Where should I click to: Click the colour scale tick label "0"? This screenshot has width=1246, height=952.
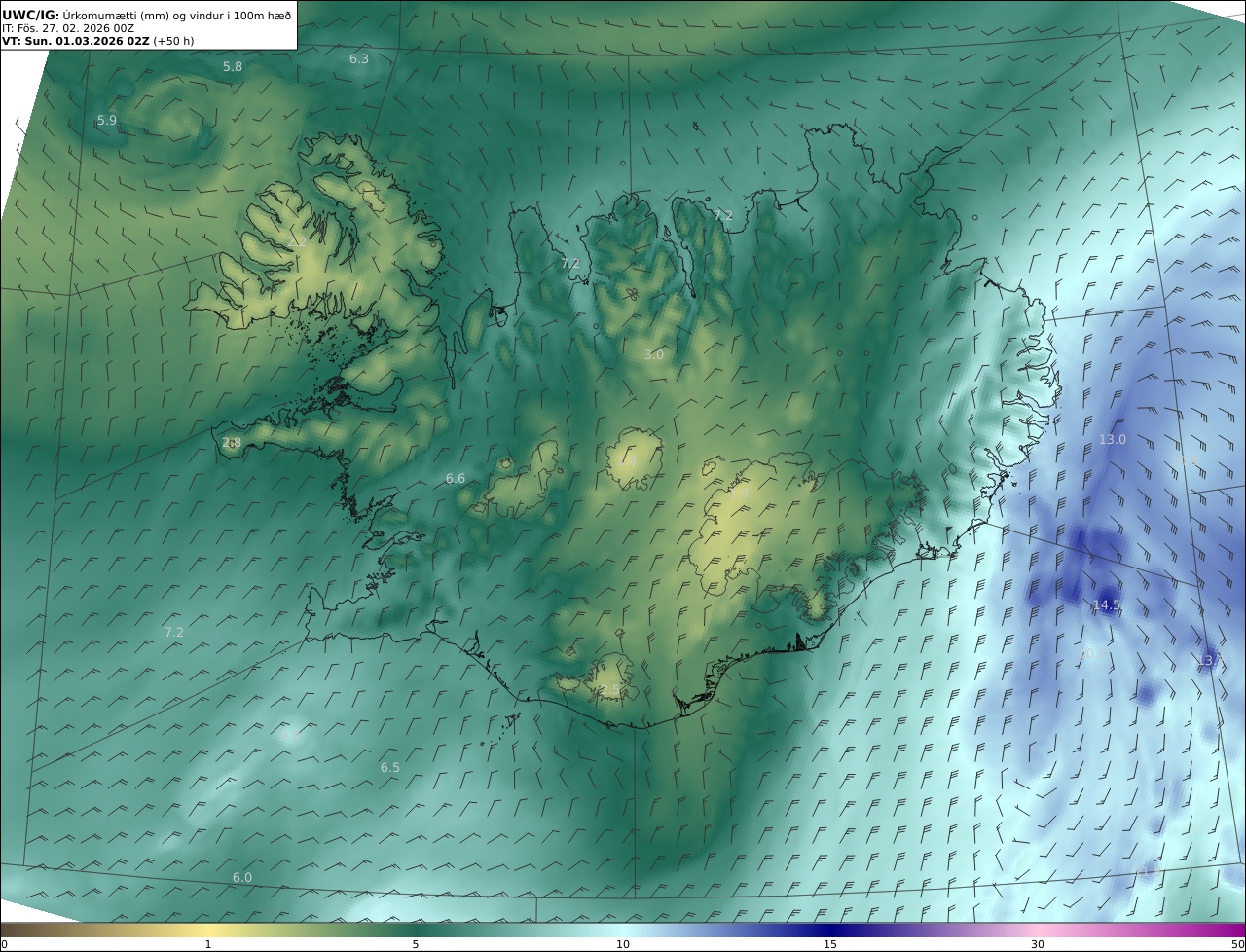click(x=4, y=944)
